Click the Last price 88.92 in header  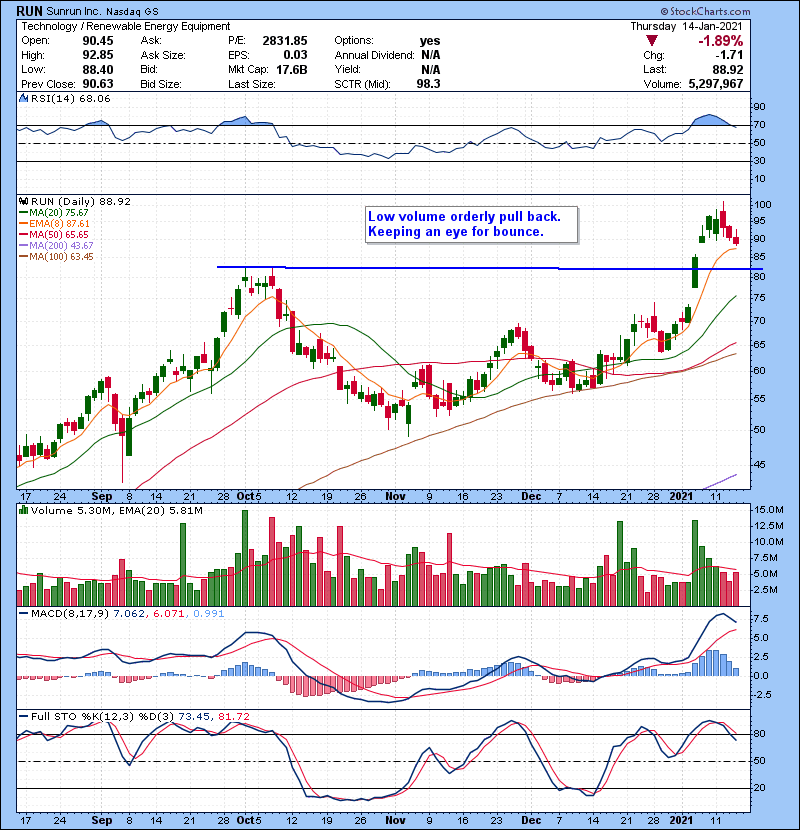tap(727, 69)
